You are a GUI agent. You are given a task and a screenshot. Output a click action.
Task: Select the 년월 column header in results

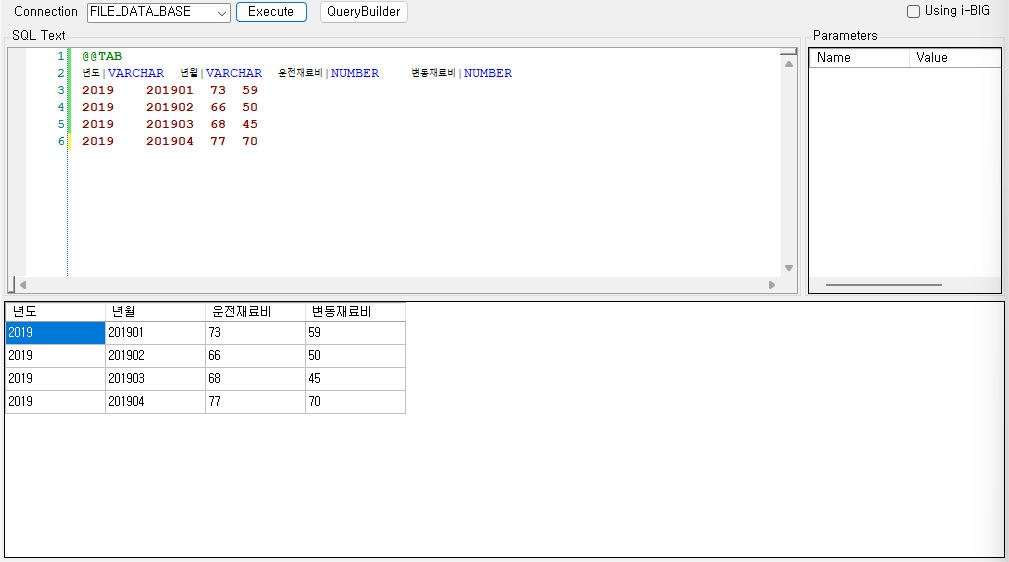click(x=155, y=312)
